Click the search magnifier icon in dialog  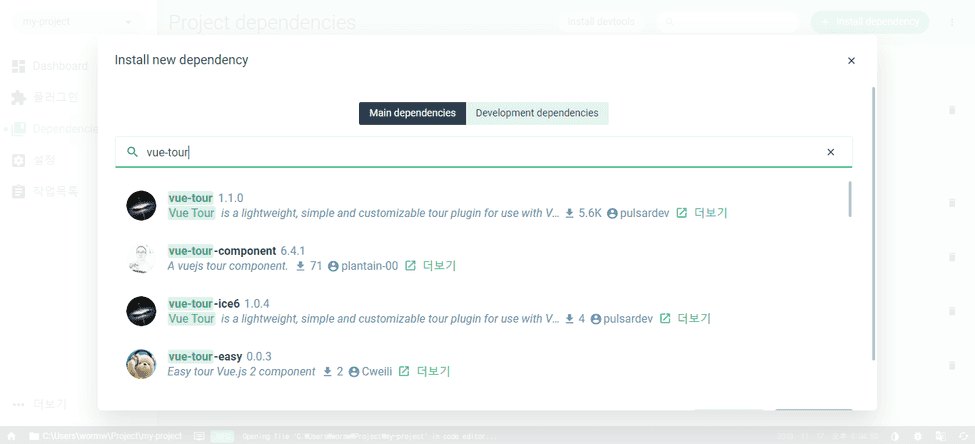(x=132, y=152)
